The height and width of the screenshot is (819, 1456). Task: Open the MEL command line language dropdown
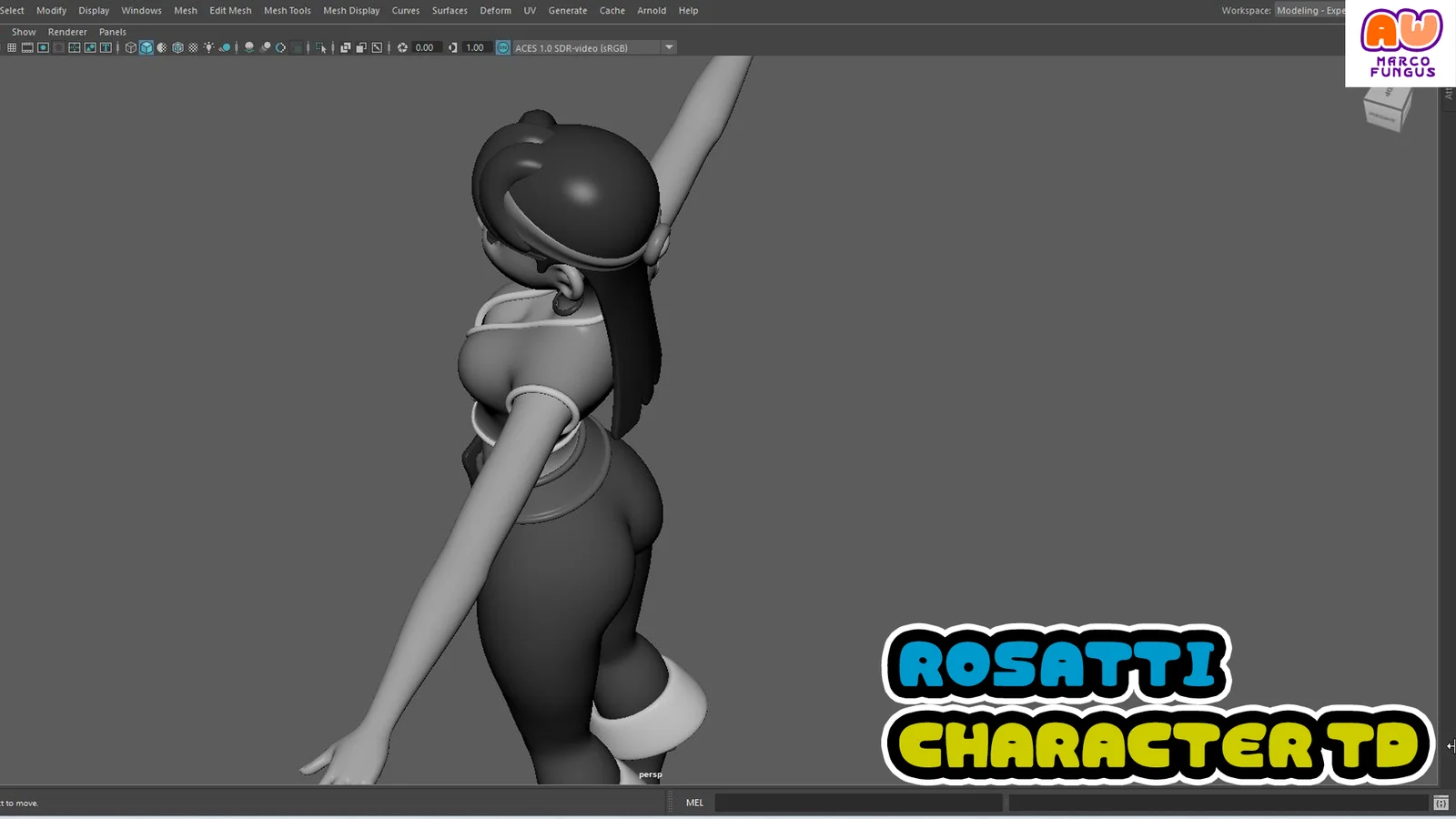[x=694, y=803]
